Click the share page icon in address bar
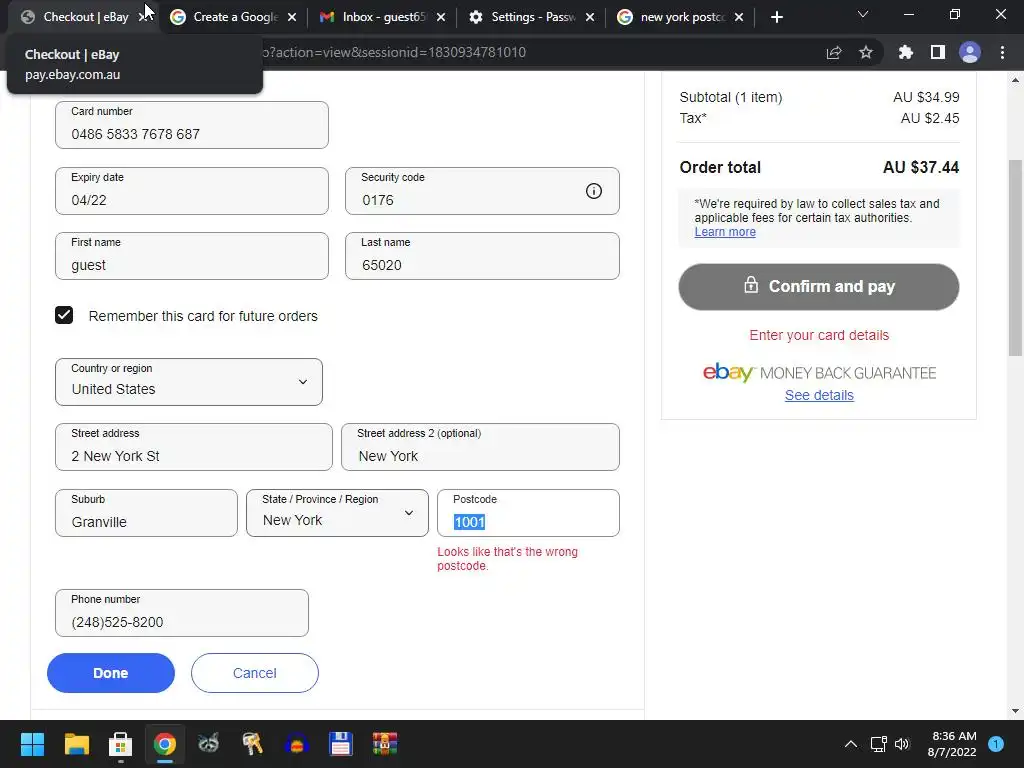Image resolution: width=1024 pixels, height=768 pixels. (834, 52)
